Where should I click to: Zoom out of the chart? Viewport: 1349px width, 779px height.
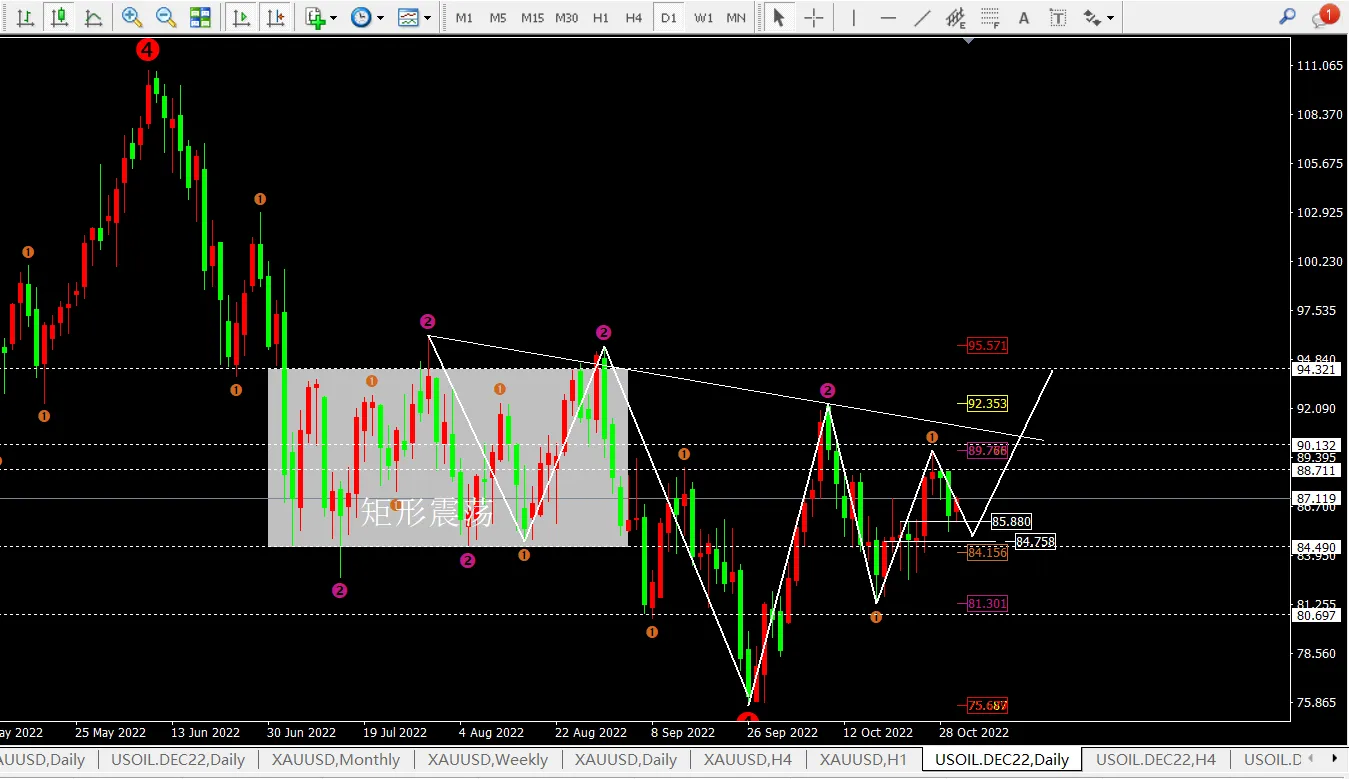click(166, 17)
